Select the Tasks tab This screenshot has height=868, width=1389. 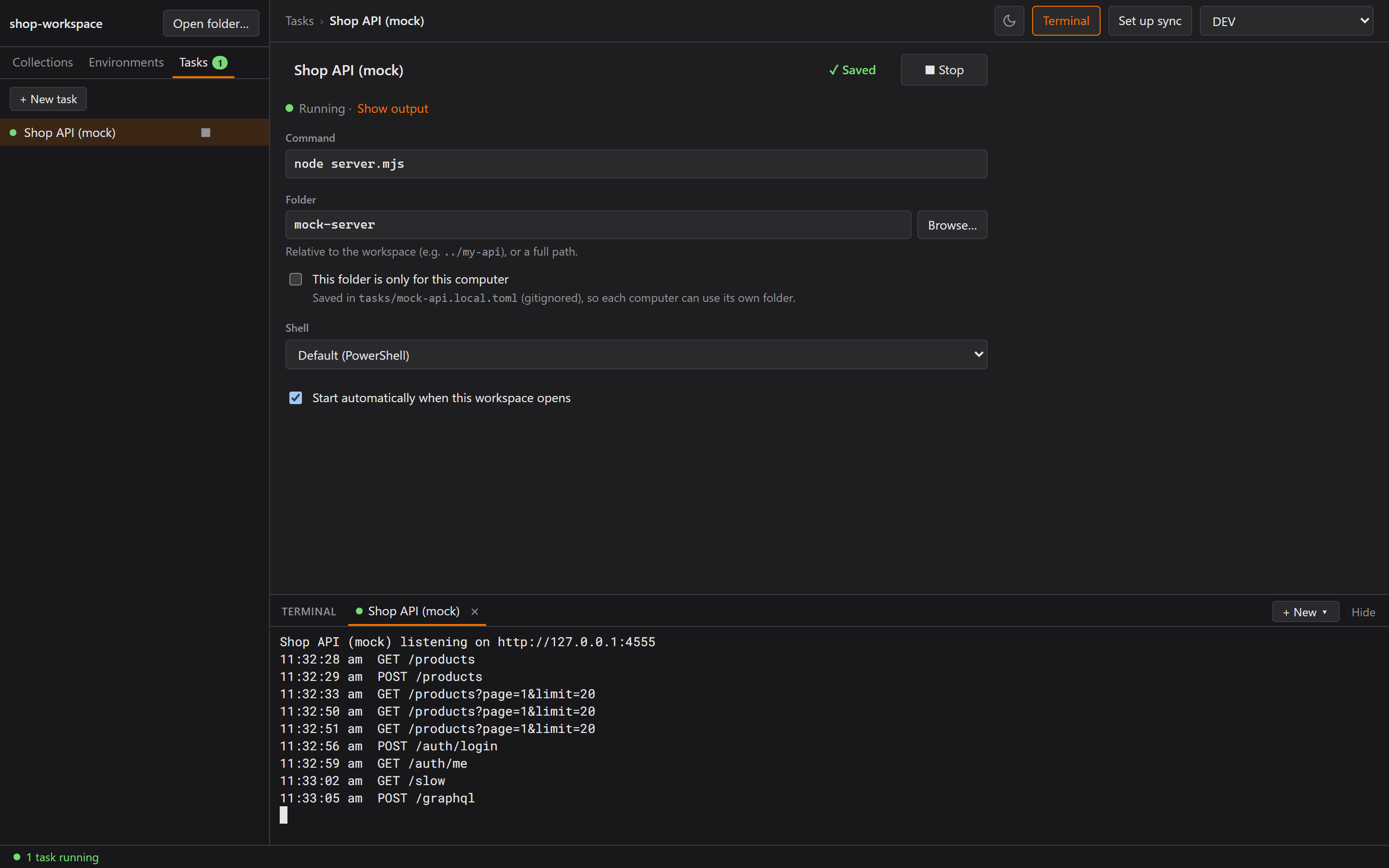coord(203,62)
